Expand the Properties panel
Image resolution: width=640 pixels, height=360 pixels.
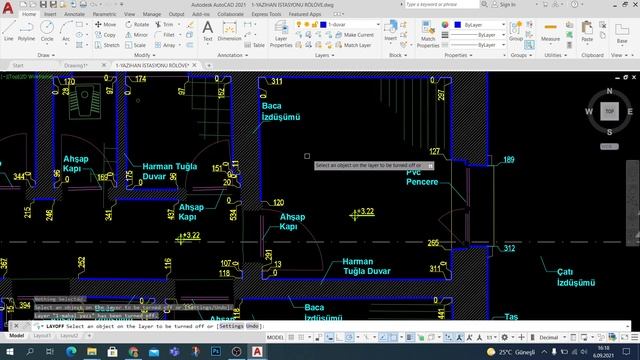click(458, 55)
